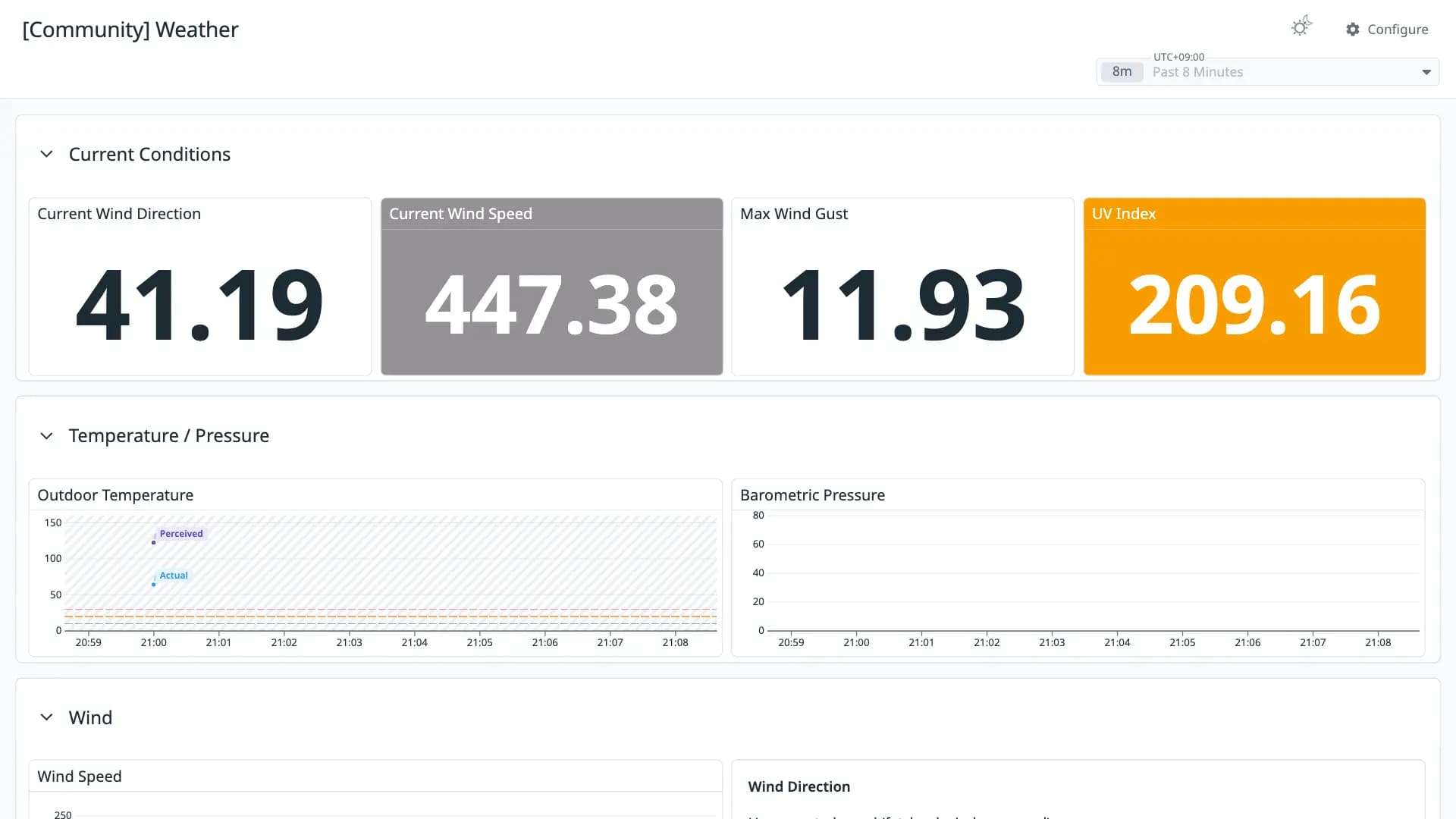Open the Past 8 Minutes time range dropdown

point(1267,72)
